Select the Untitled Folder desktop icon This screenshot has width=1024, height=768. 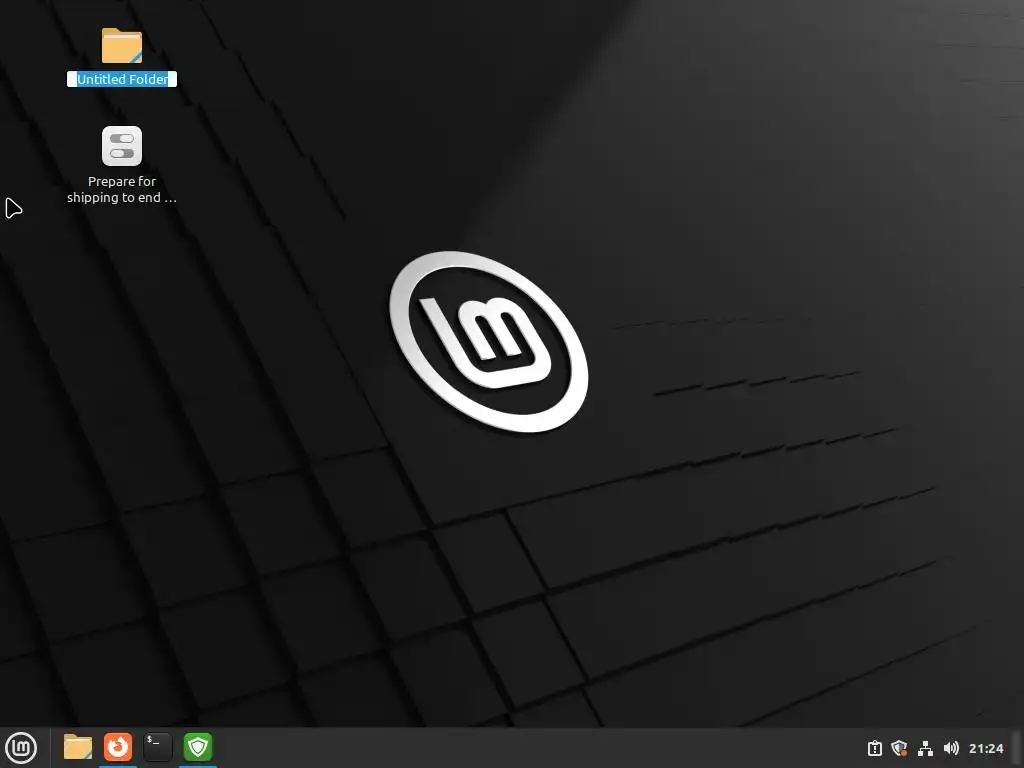click(121, 46)
